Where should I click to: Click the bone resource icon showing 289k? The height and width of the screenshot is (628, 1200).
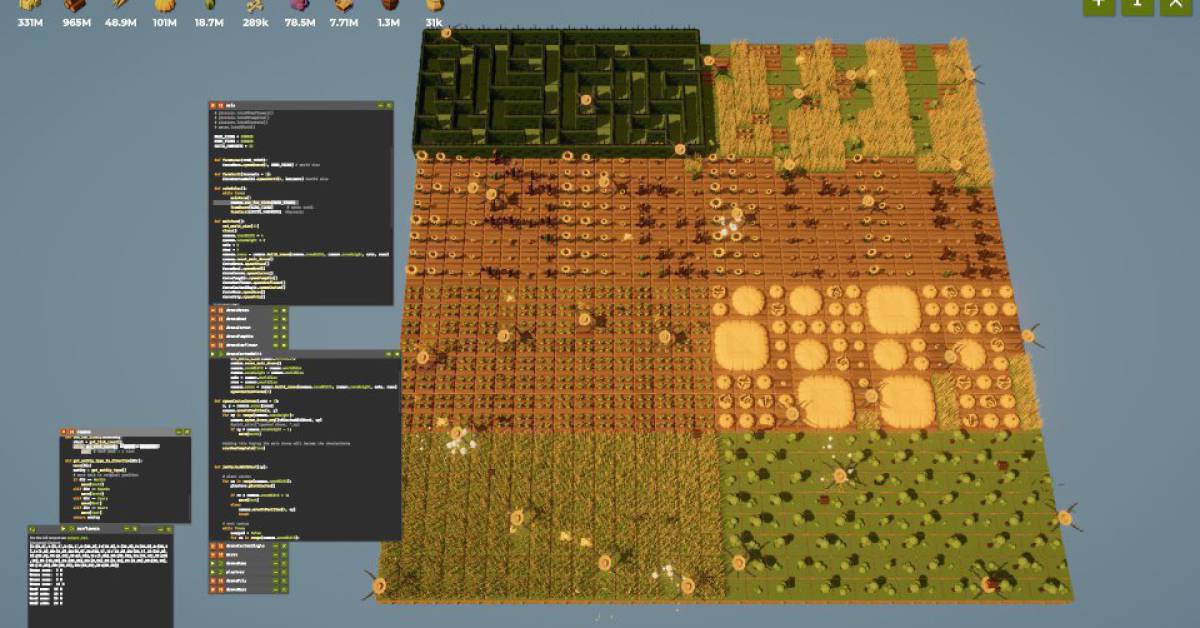(x=255, y=5)
